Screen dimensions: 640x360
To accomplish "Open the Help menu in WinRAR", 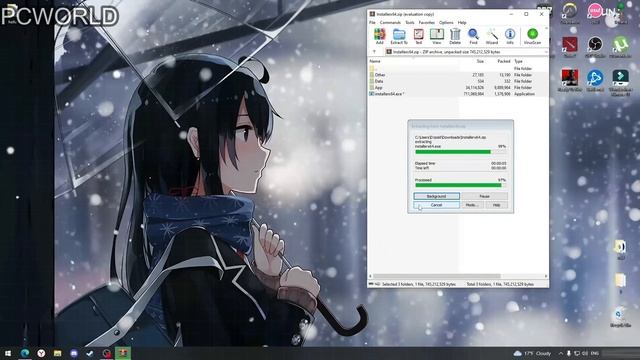I will (x=462, y=22).
